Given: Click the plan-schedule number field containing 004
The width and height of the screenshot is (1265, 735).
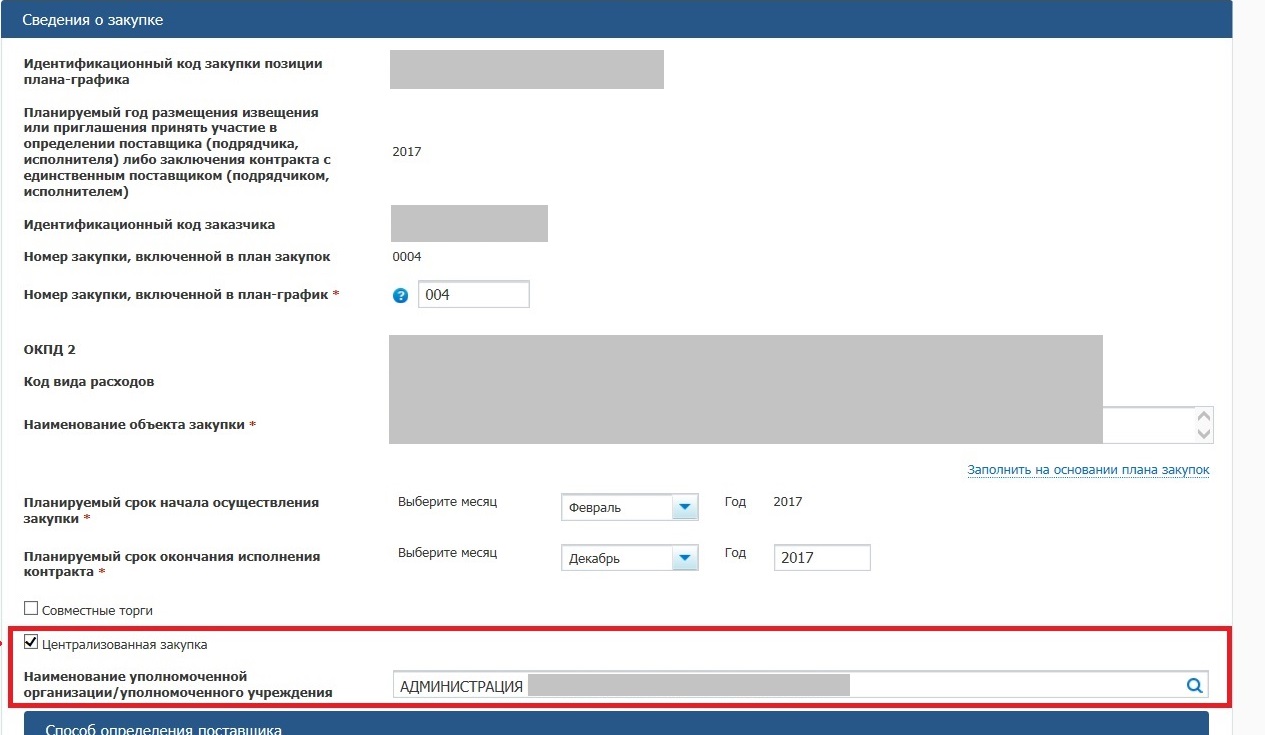Looking at the screenshot, I should click(x=472, y=295).
